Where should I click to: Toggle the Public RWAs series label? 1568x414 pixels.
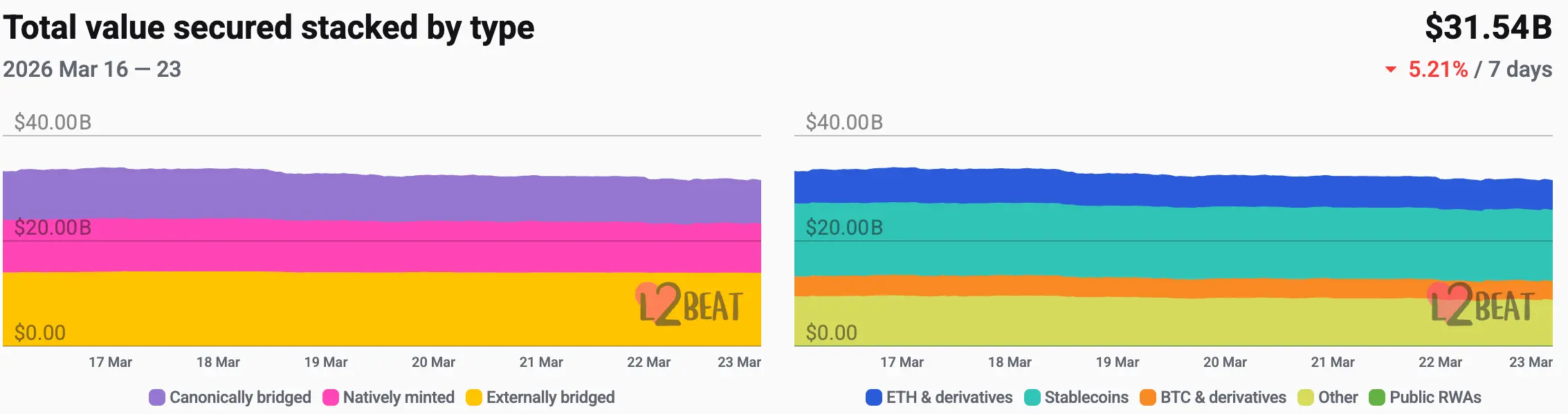pos(1435,397)
